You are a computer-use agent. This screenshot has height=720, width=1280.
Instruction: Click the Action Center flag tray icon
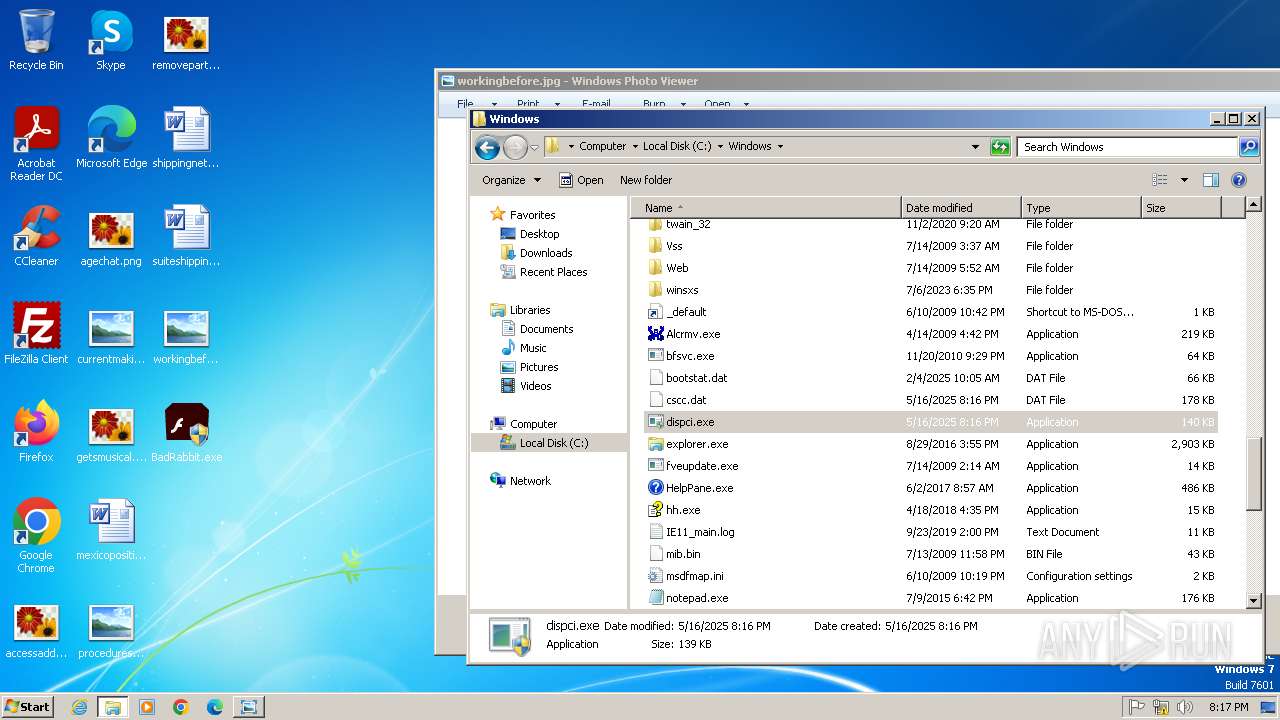pos(1137,707)
